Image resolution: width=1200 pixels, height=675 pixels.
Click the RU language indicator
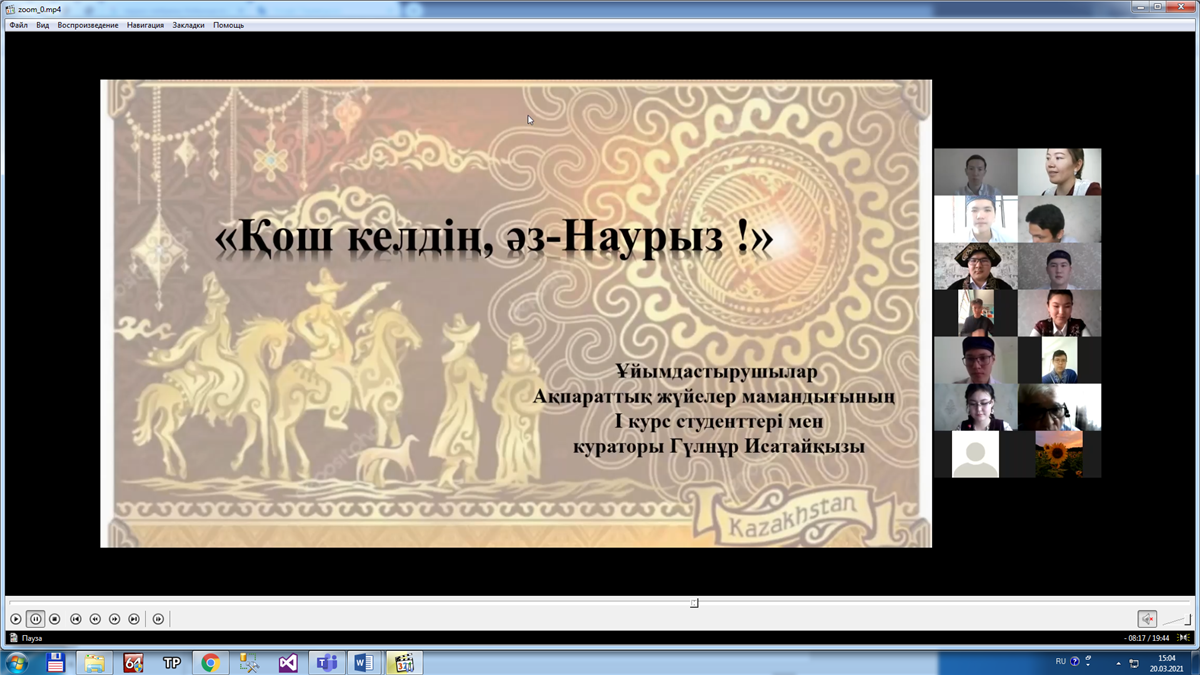coord(1060,662)
